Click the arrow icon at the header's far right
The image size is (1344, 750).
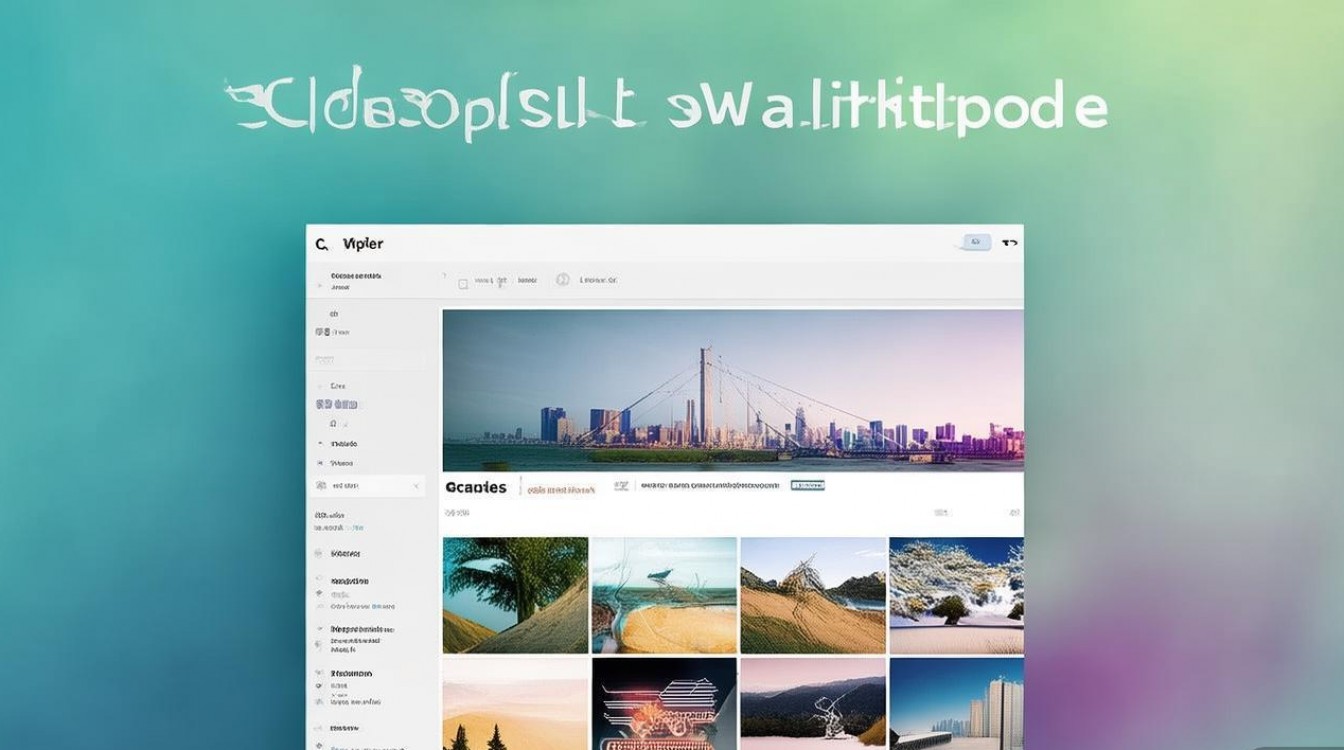point(1009,242)
